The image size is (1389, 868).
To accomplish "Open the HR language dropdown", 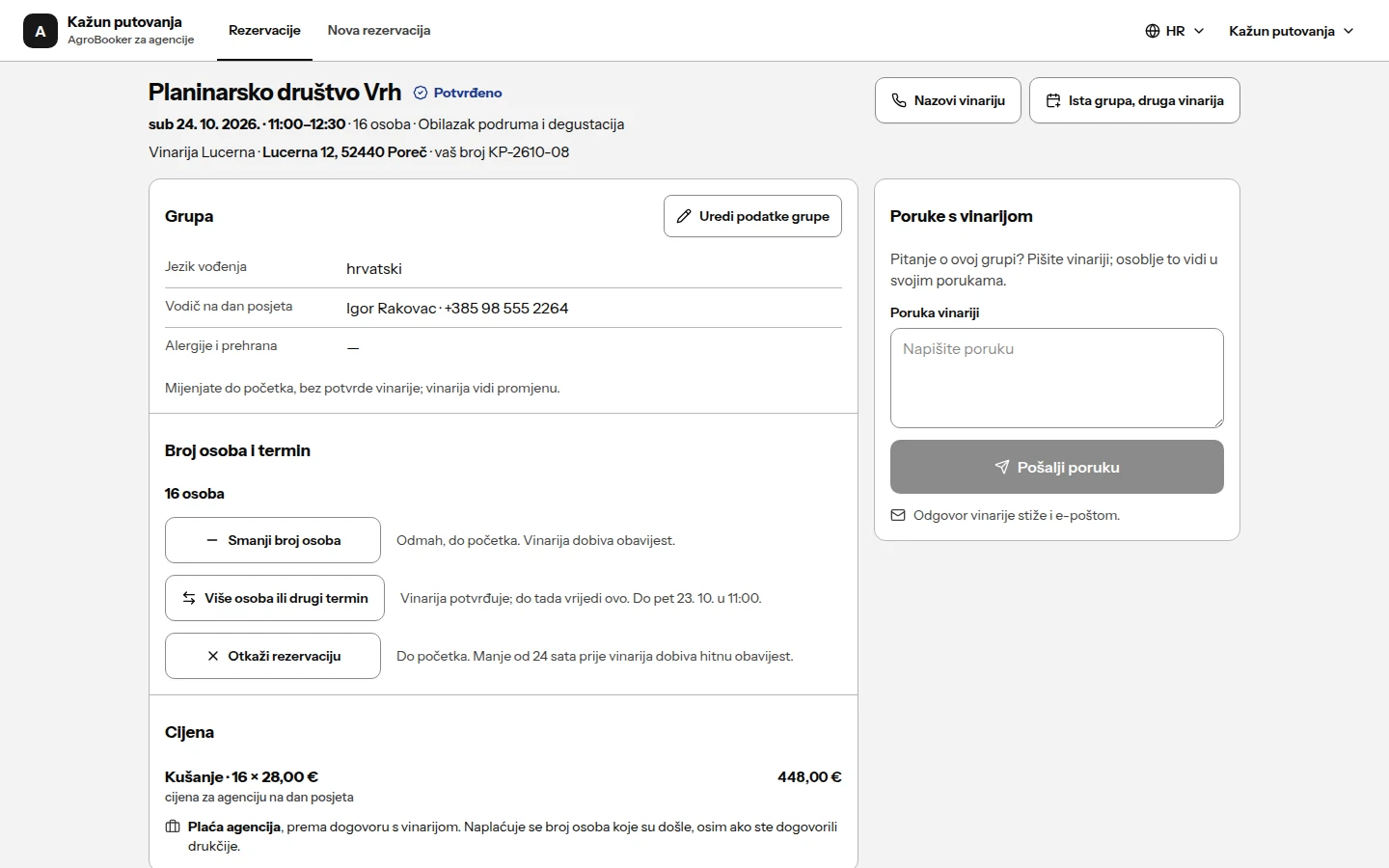I will [x=1175, y=31].
